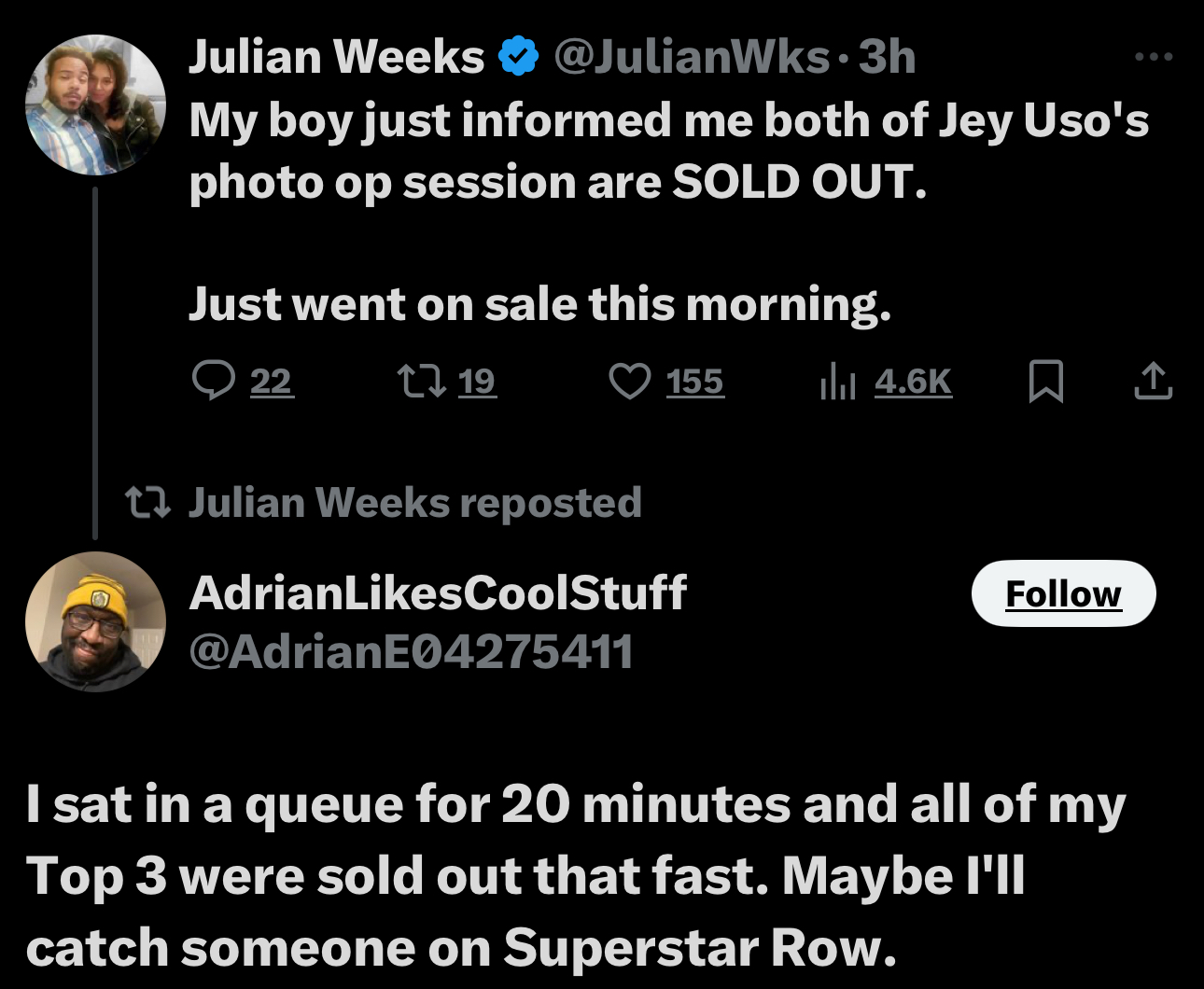The height and width of the screenshot is (989, 1204).
Task: Click the repost arrows icon
Action: (x=421, y=381)
